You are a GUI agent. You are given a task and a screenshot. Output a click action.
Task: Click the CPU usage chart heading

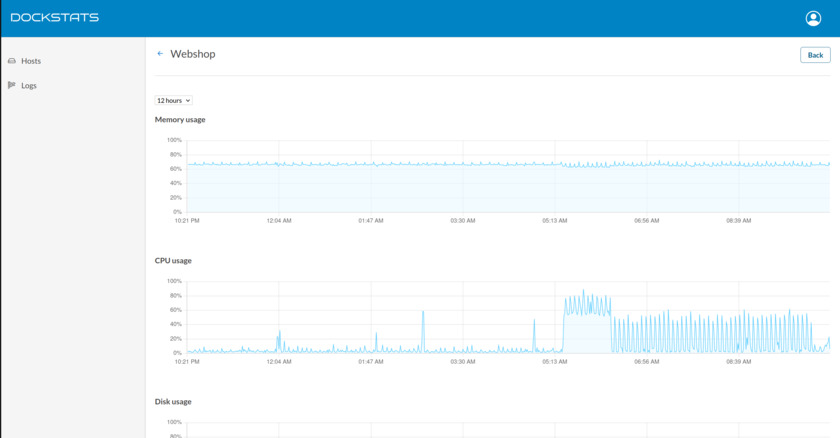173,261
